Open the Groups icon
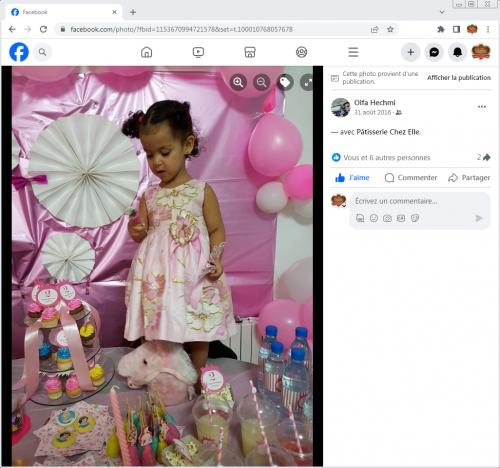 301,52
